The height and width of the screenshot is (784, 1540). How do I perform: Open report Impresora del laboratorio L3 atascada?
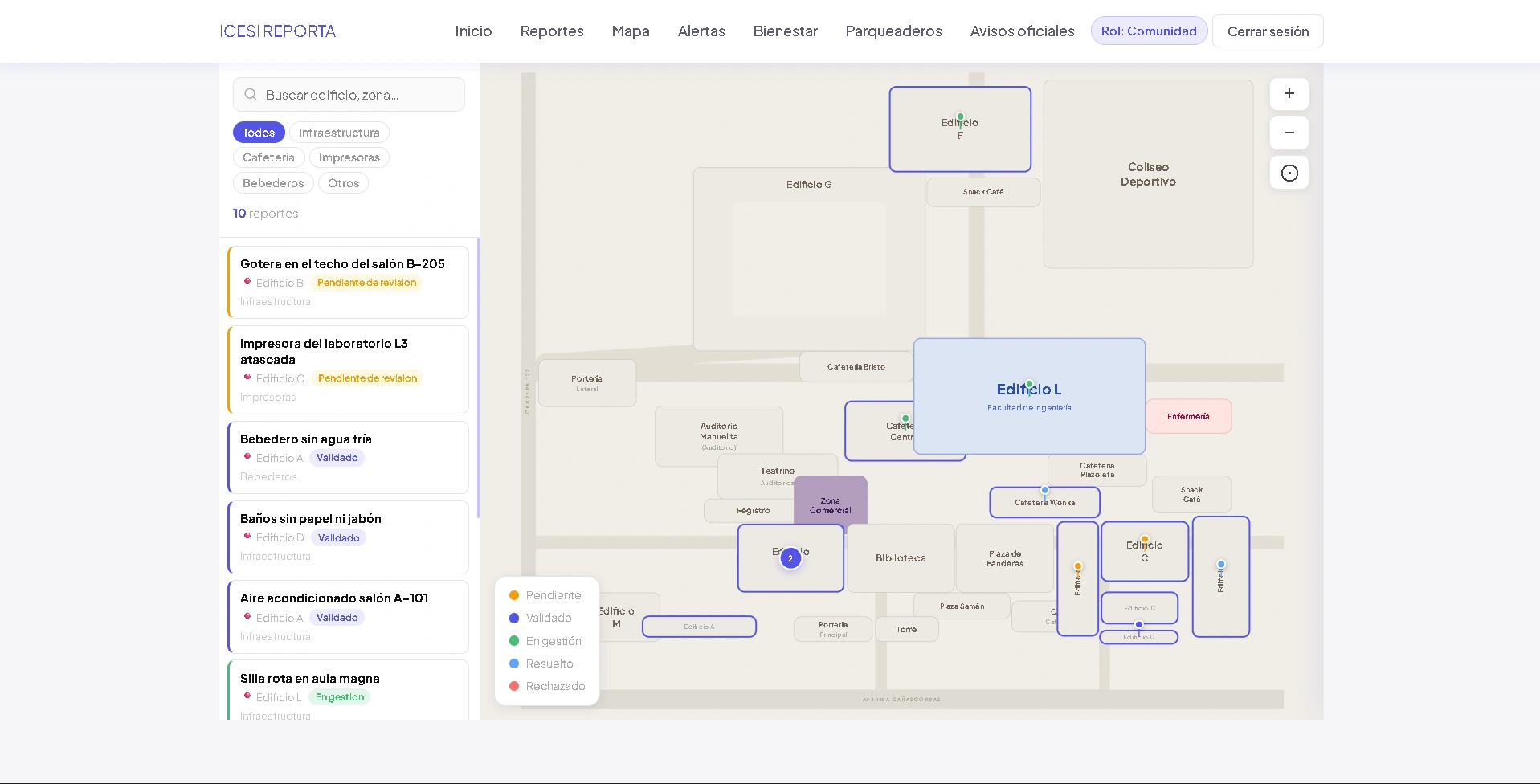pos(349,370)
